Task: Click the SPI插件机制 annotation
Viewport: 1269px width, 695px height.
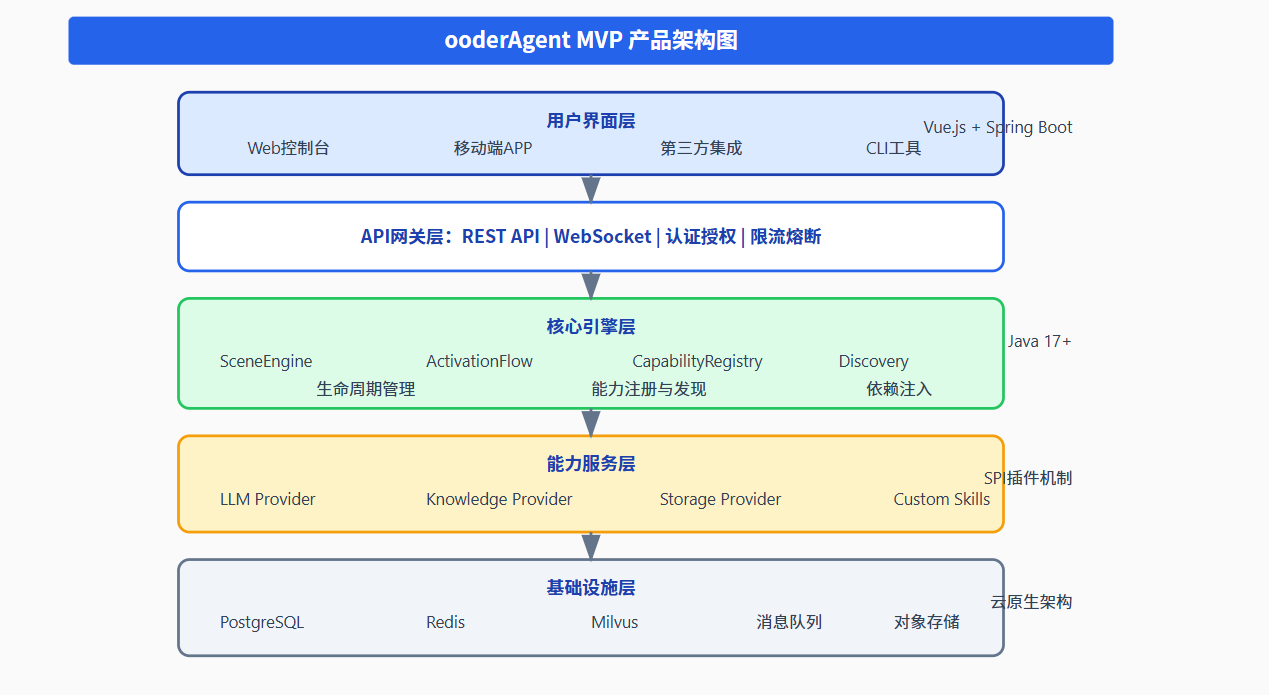Action: point(1028,478)
